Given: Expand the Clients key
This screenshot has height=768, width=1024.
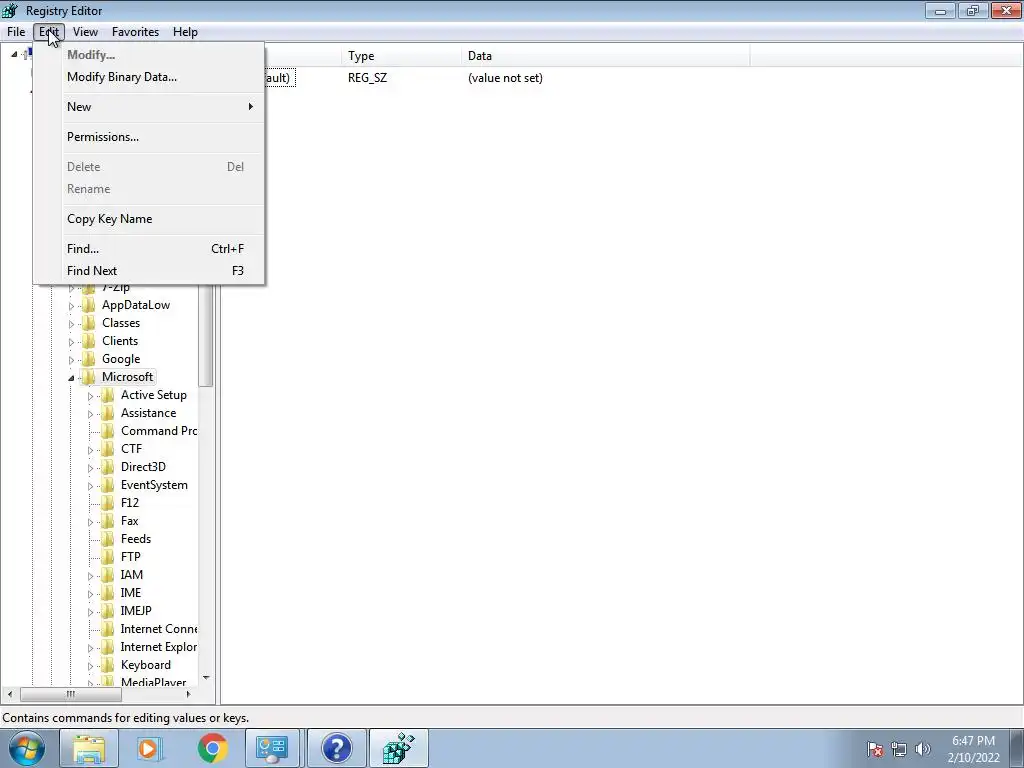Looking at the screenshot, I should pos(71,342).
